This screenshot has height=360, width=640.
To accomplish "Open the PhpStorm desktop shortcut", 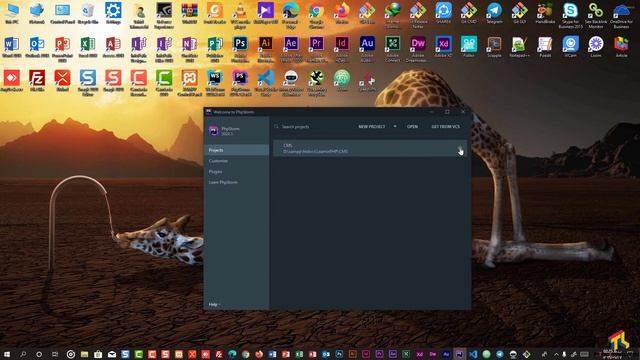I will tap(240, 83).
